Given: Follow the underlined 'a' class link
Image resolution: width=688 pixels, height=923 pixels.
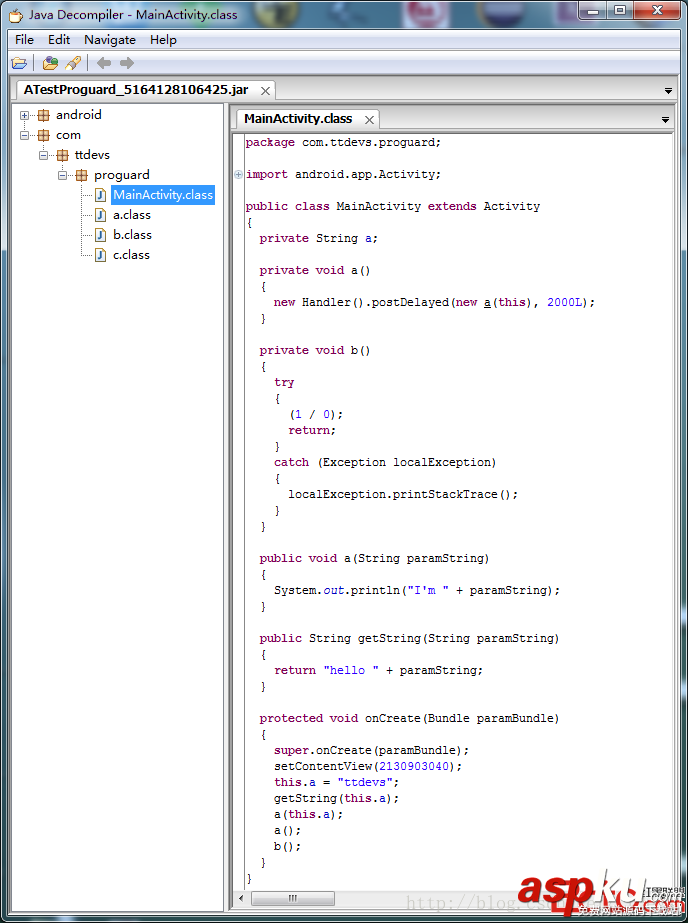Looking at the screenshot, I should [x=488, y=302].
